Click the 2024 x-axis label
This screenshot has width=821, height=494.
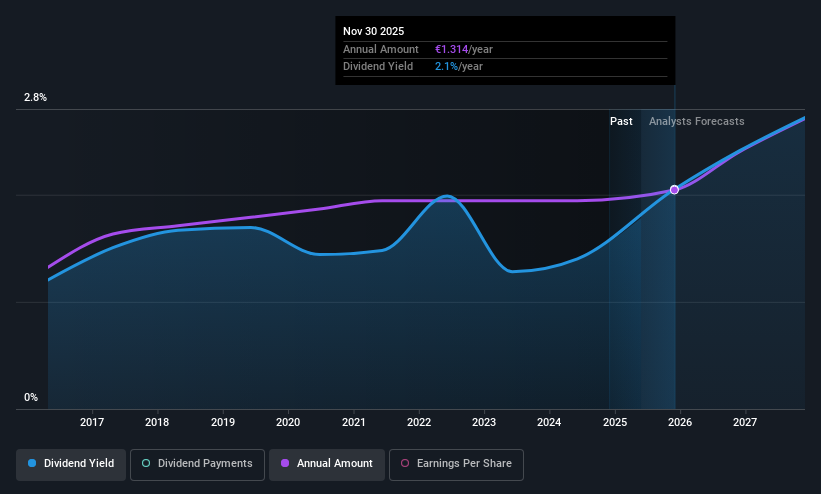coord(549,422)
